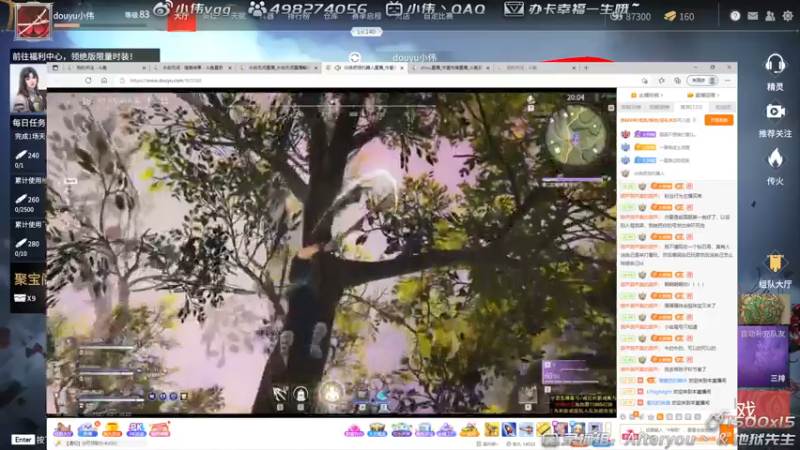
Task: Click the female character portrait on left
Action: coord(29,88)
